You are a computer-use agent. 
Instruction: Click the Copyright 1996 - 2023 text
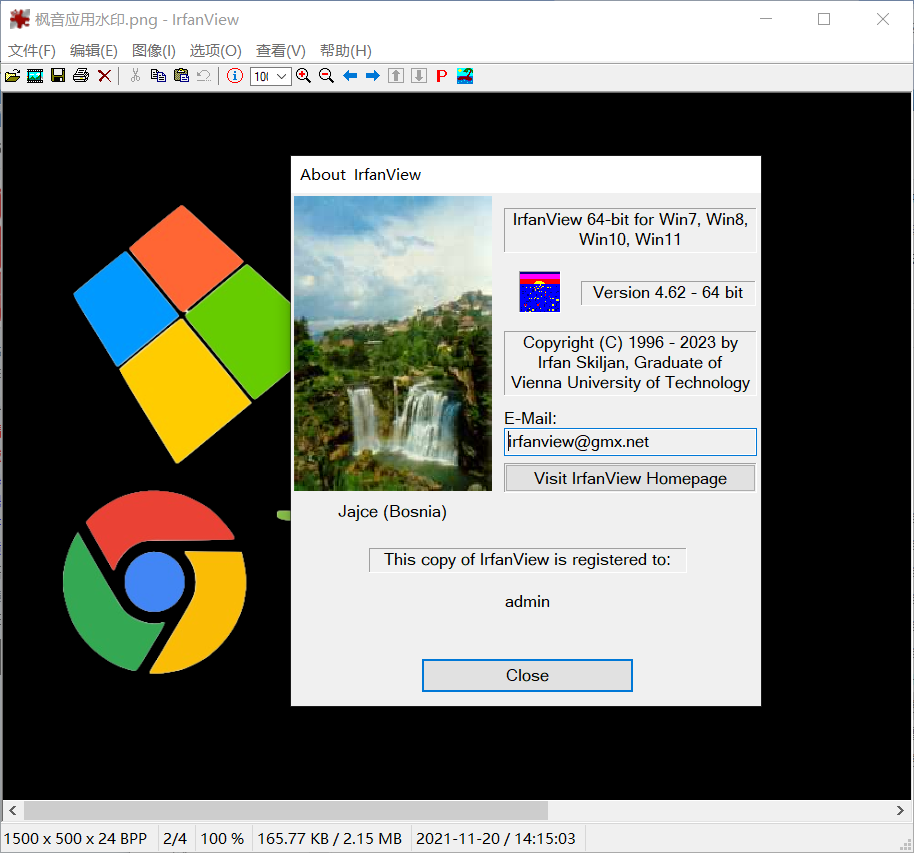point(630,363)
